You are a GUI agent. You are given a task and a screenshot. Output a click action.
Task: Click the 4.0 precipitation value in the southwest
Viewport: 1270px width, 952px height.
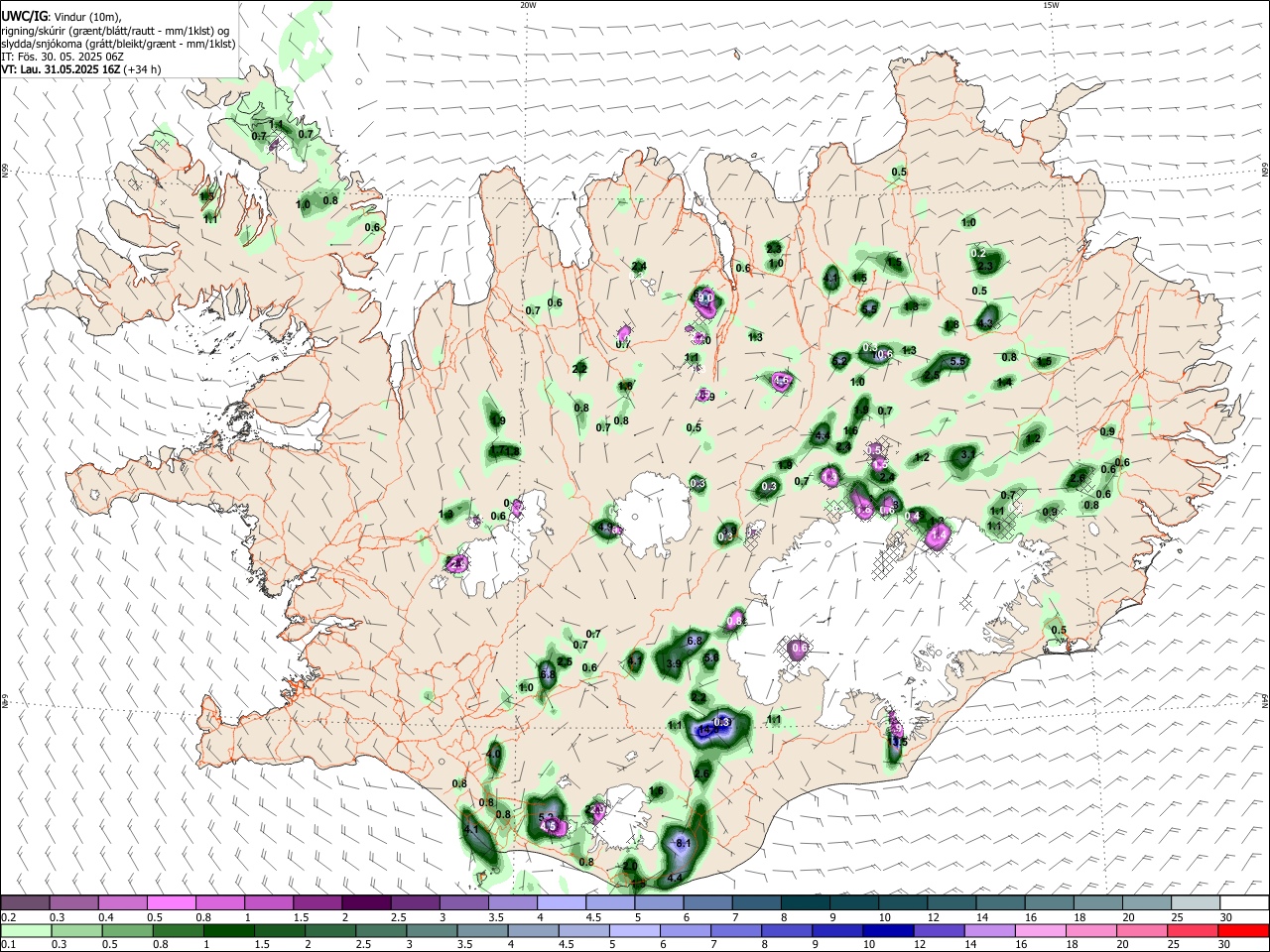493,755
